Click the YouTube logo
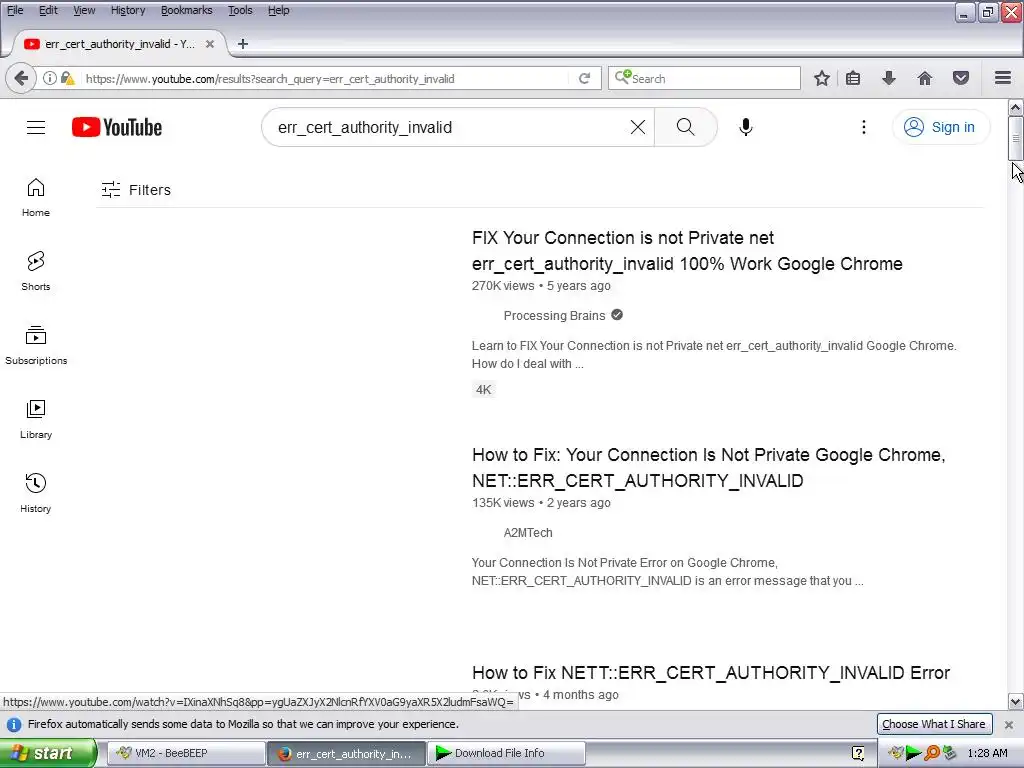Screen dimensions: 1024x768 point(117,127)
